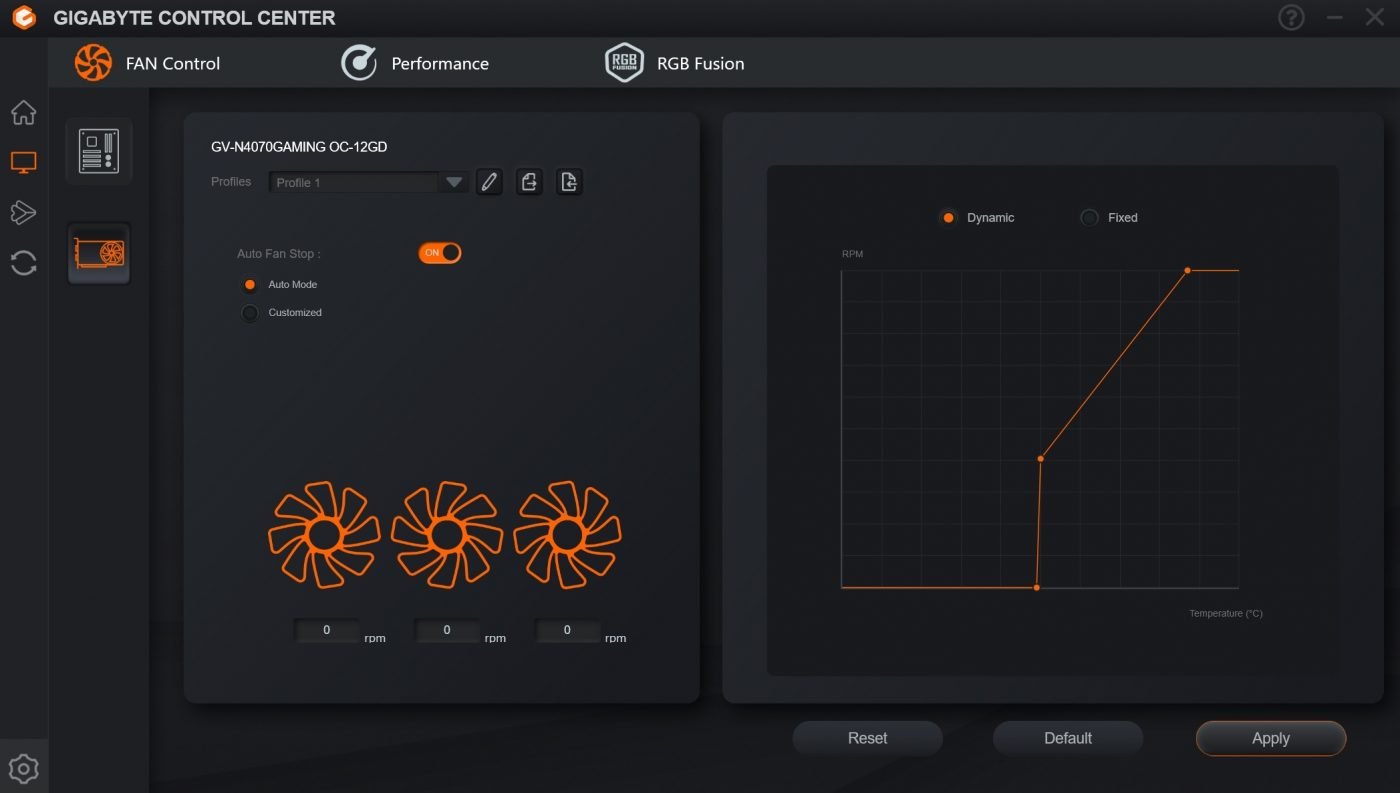This screenshot has height=793, width=1400.
Task: Minimize the Gigabyte Control Center window
Action: tap(1334, 18)
